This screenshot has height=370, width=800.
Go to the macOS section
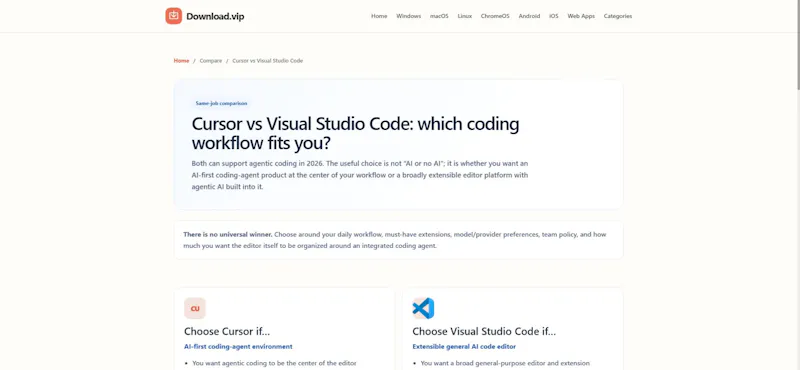[x=439, y=16]
